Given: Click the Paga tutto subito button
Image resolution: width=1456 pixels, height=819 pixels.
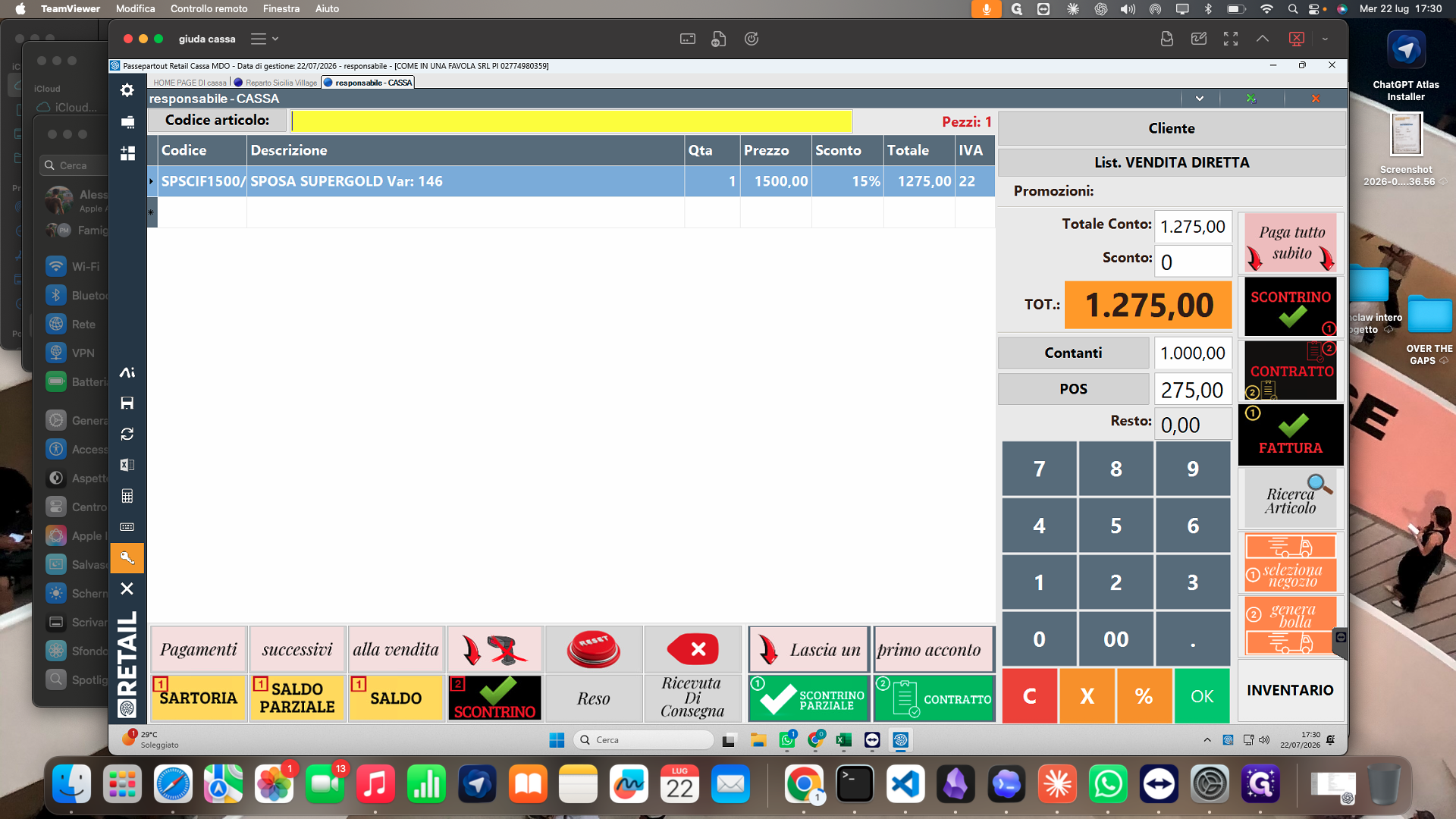Looking at the screenshot, I should [1291, 243].
